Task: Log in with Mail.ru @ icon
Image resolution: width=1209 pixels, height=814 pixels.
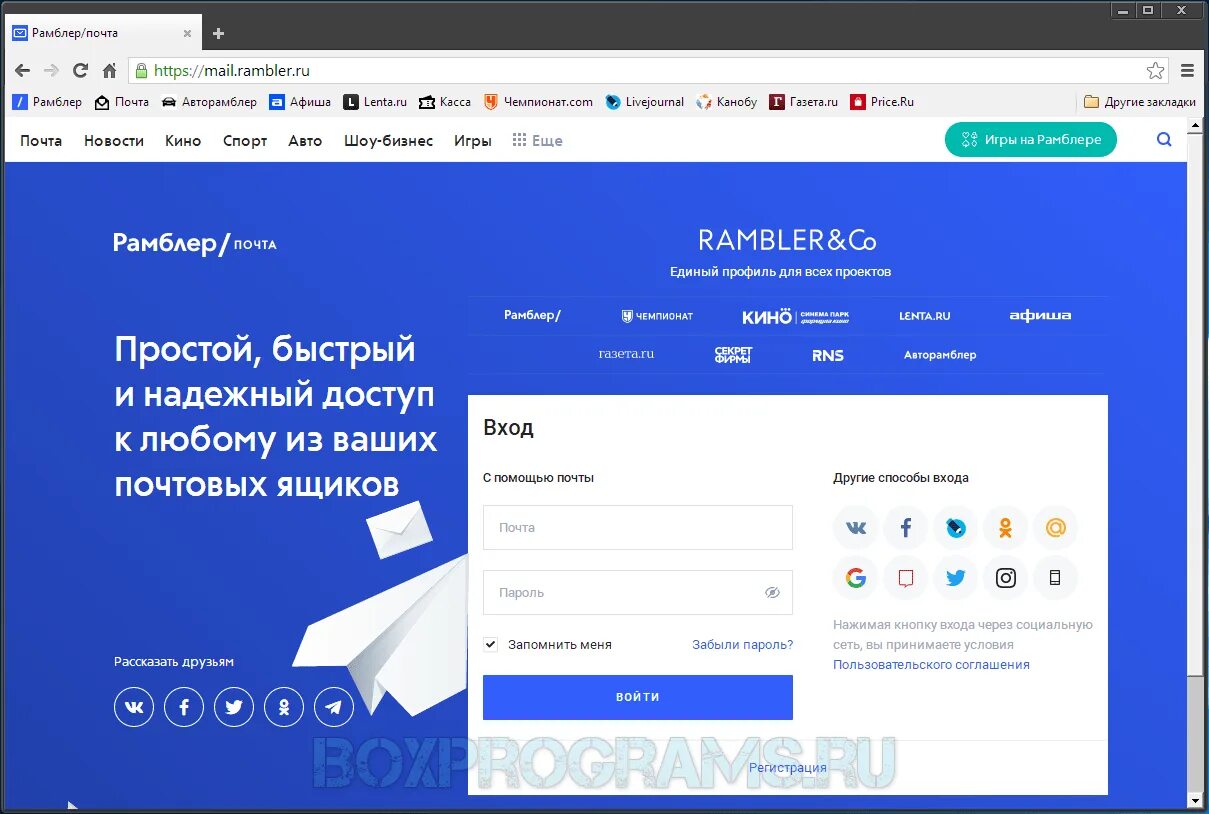Action: 1056,528
